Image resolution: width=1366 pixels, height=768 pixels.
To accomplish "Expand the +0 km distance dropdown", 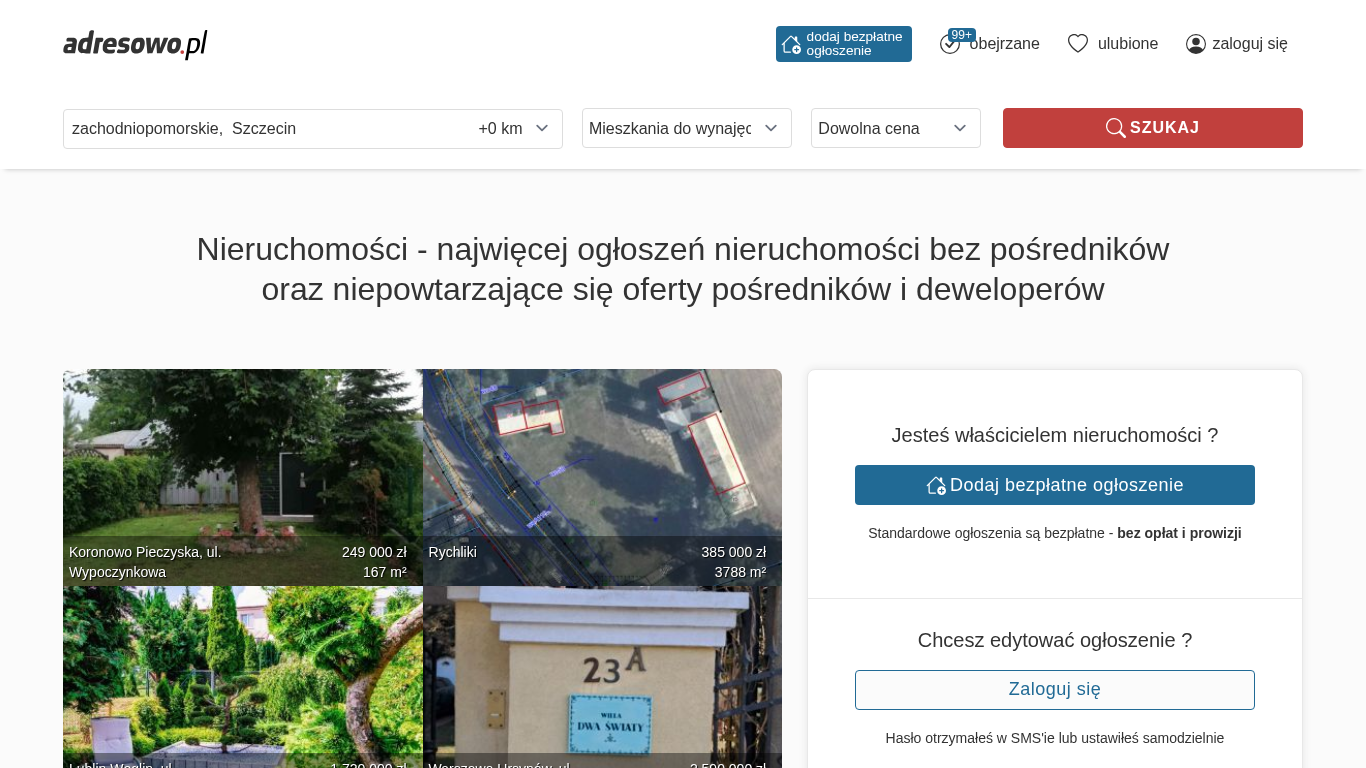I will click(x=513, y=129).
